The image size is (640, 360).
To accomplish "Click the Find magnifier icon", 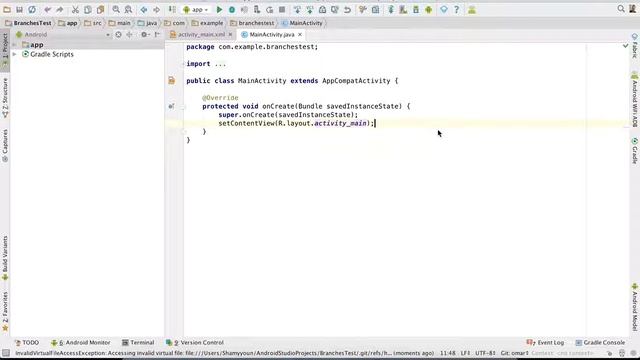I will [116, 9].
